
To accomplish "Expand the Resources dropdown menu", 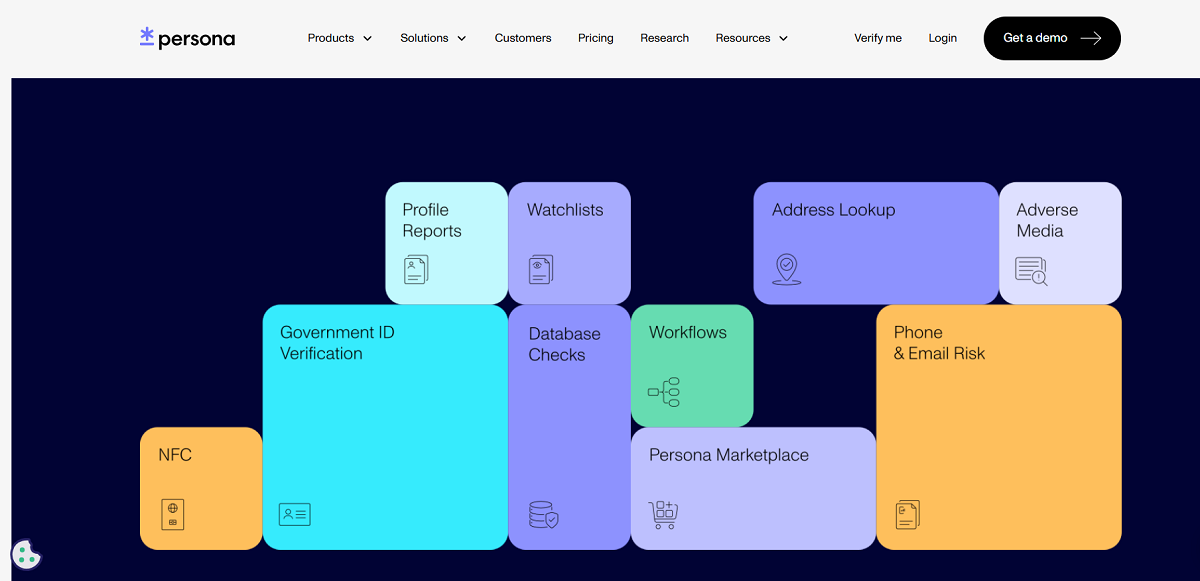I will coord(751,38).
